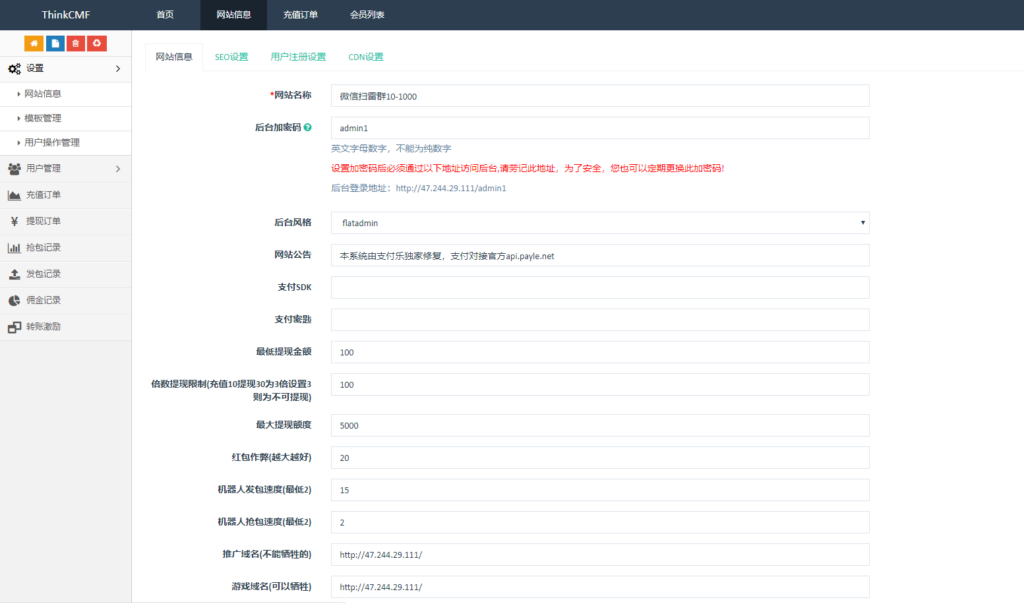Click the orange home icon button
This screenshot has width=1024, height=604.
click(34, 43)
